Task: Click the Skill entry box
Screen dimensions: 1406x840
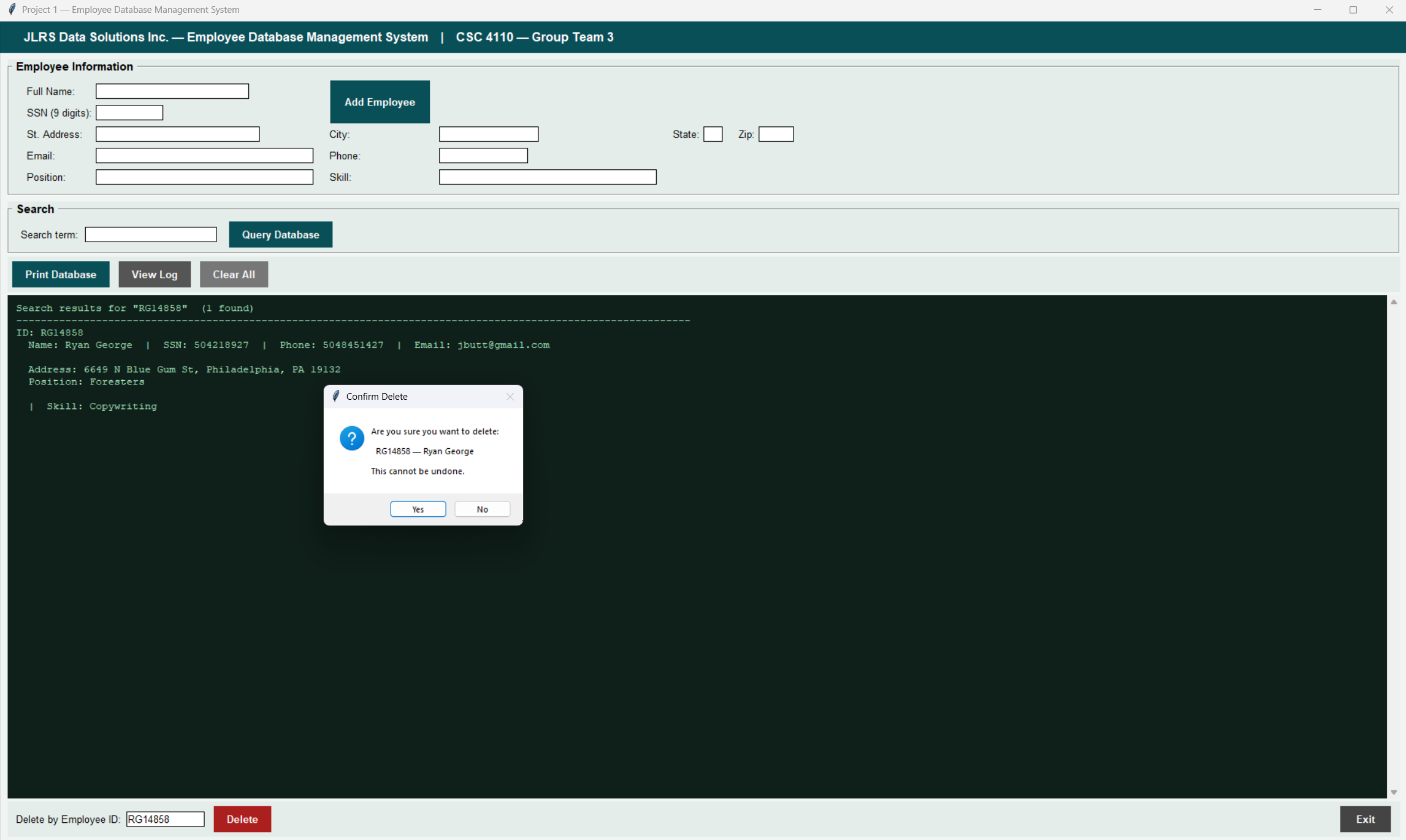Action: click(547, 177)
